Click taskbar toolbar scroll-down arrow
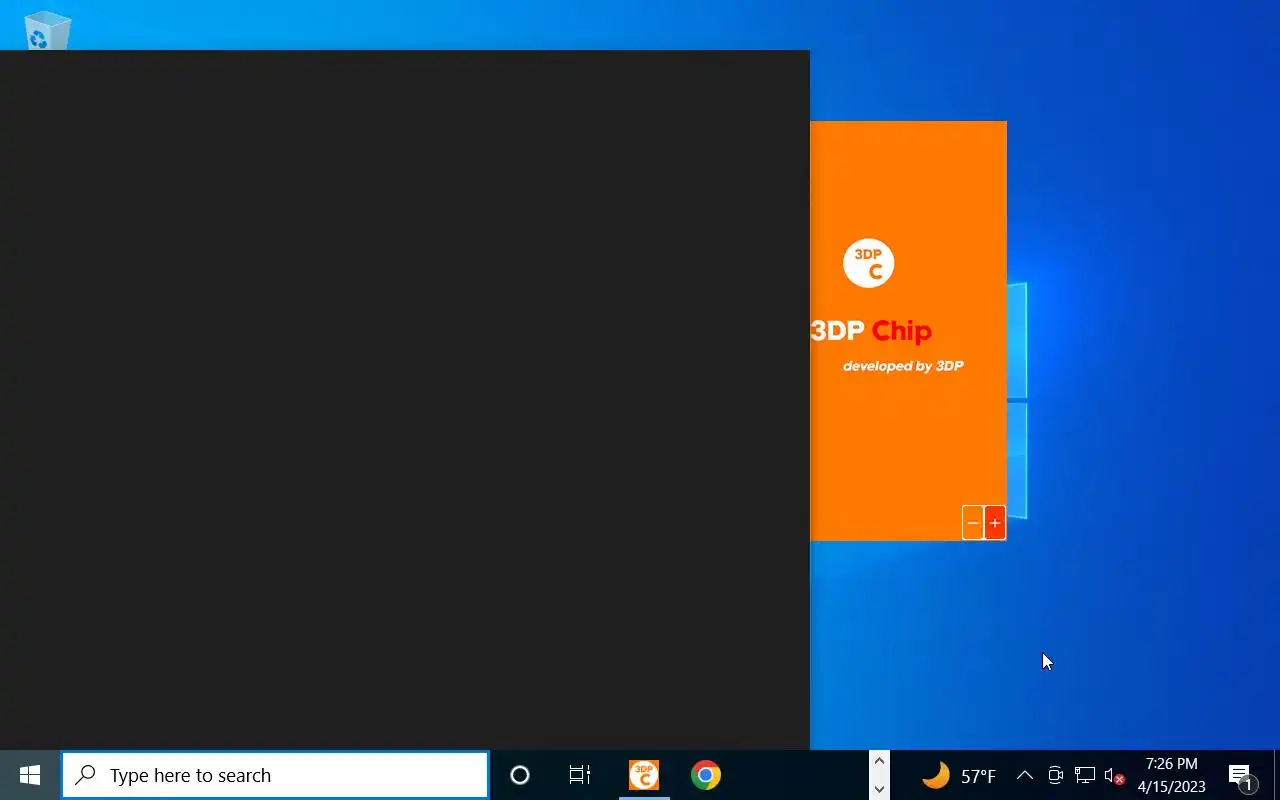Image resolution: width=1280 pixels, height=800 pixels. coord(879,789)
